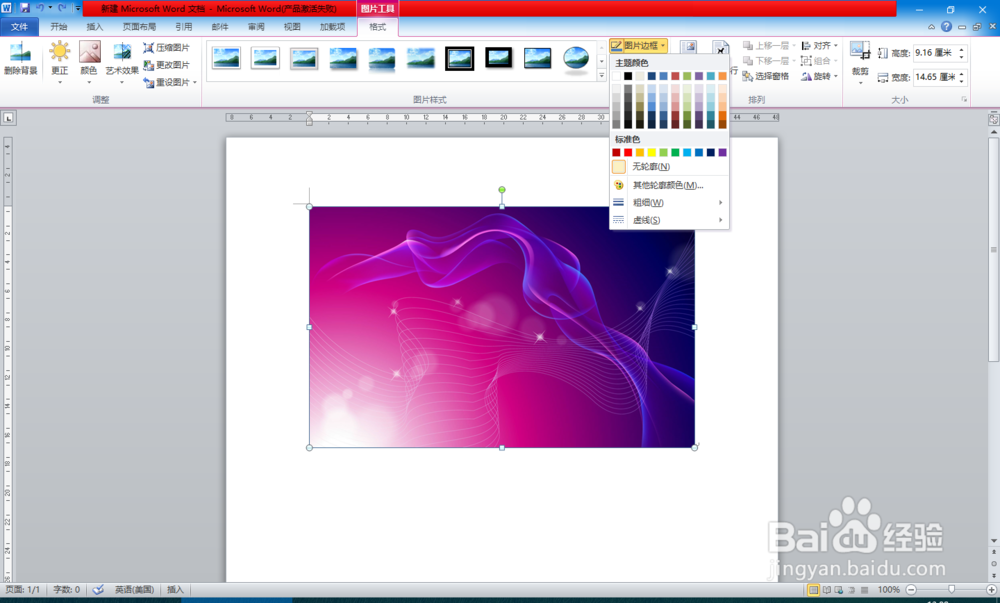Switch to the 页面布局 tab

[x=139, y=27]
